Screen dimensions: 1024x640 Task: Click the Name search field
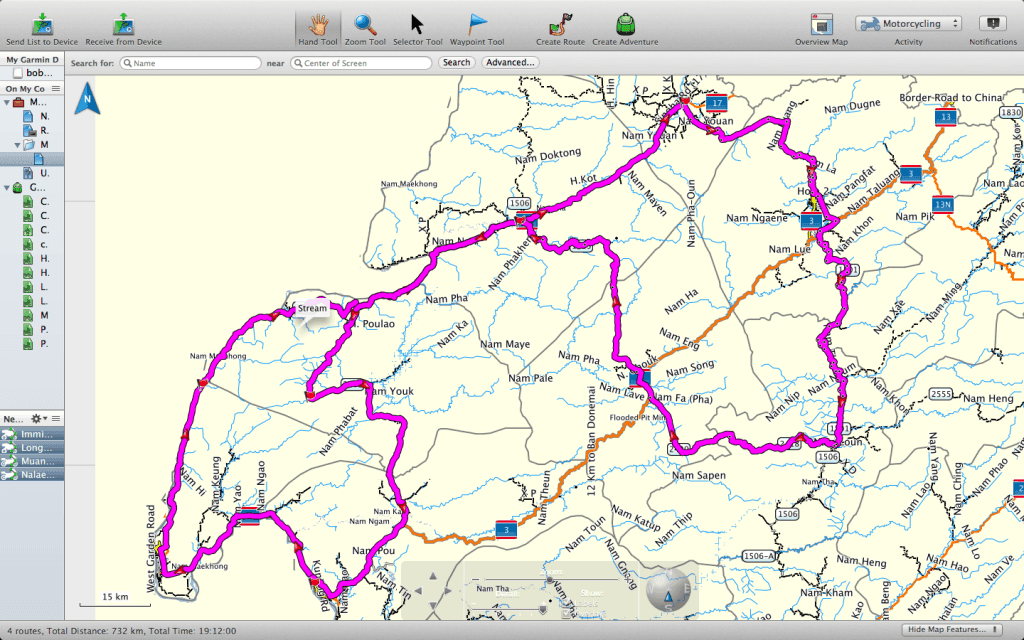pos(191,63)
